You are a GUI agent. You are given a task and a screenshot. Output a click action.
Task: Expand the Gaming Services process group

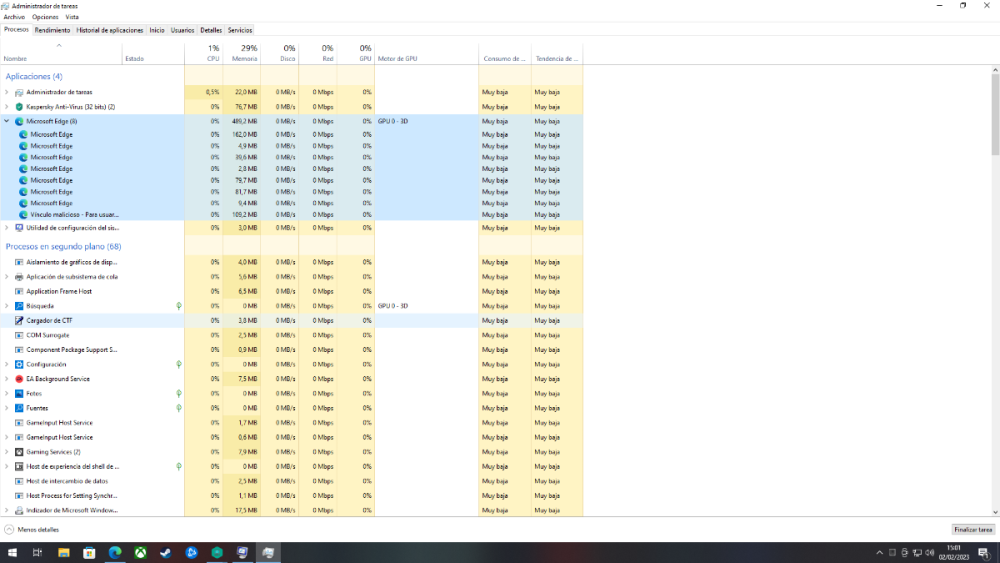pyautogui.click(x=7, y=452)
